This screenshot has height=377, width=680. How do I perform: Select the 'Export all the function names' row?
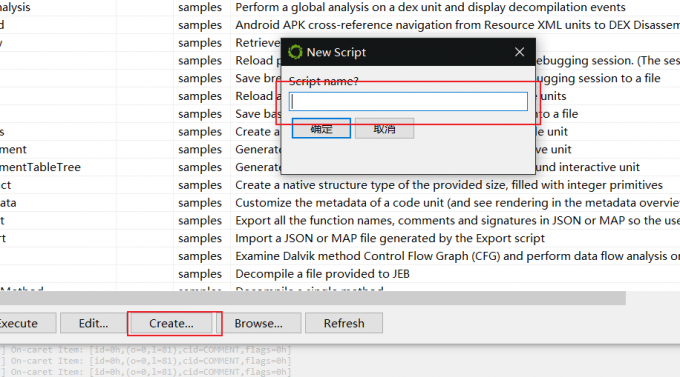[x=340, y=220]
